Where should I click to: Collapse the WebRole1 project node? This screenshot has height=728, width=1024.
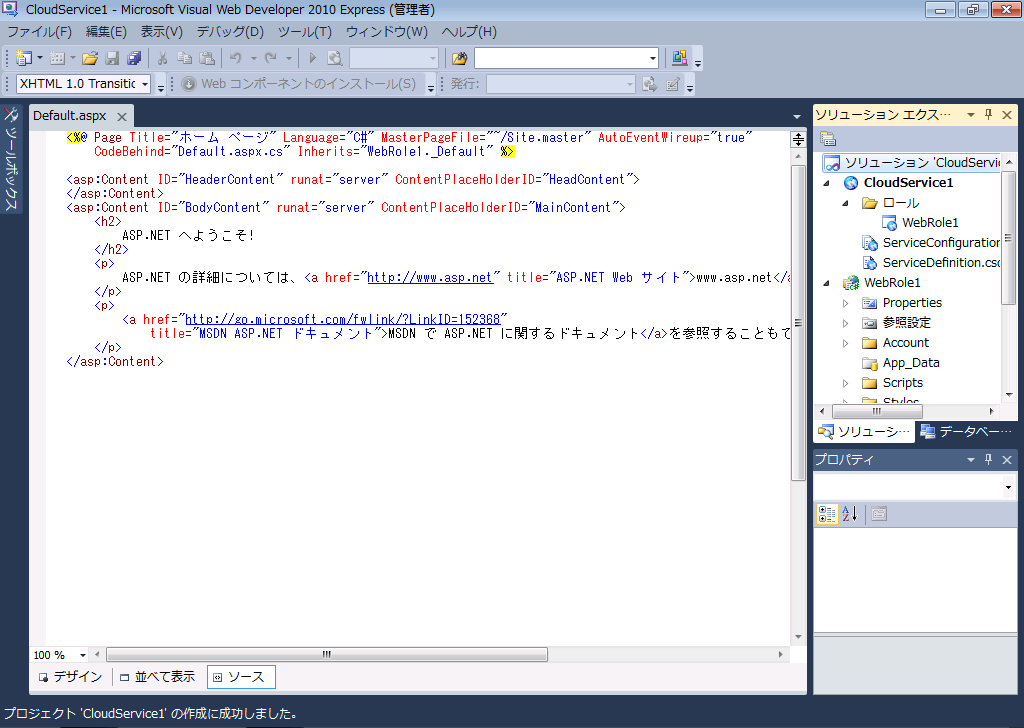pyautogui.click(x=827, y=283)
